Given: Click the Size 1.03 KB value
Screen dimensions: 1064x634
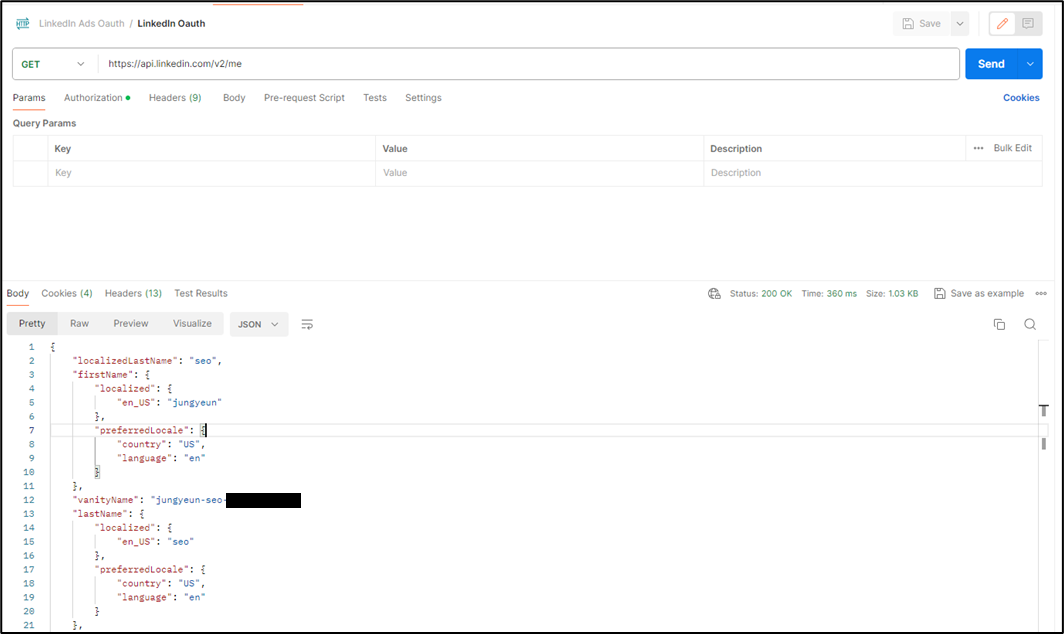Looking at the screenshot, I should pos(903,294).
